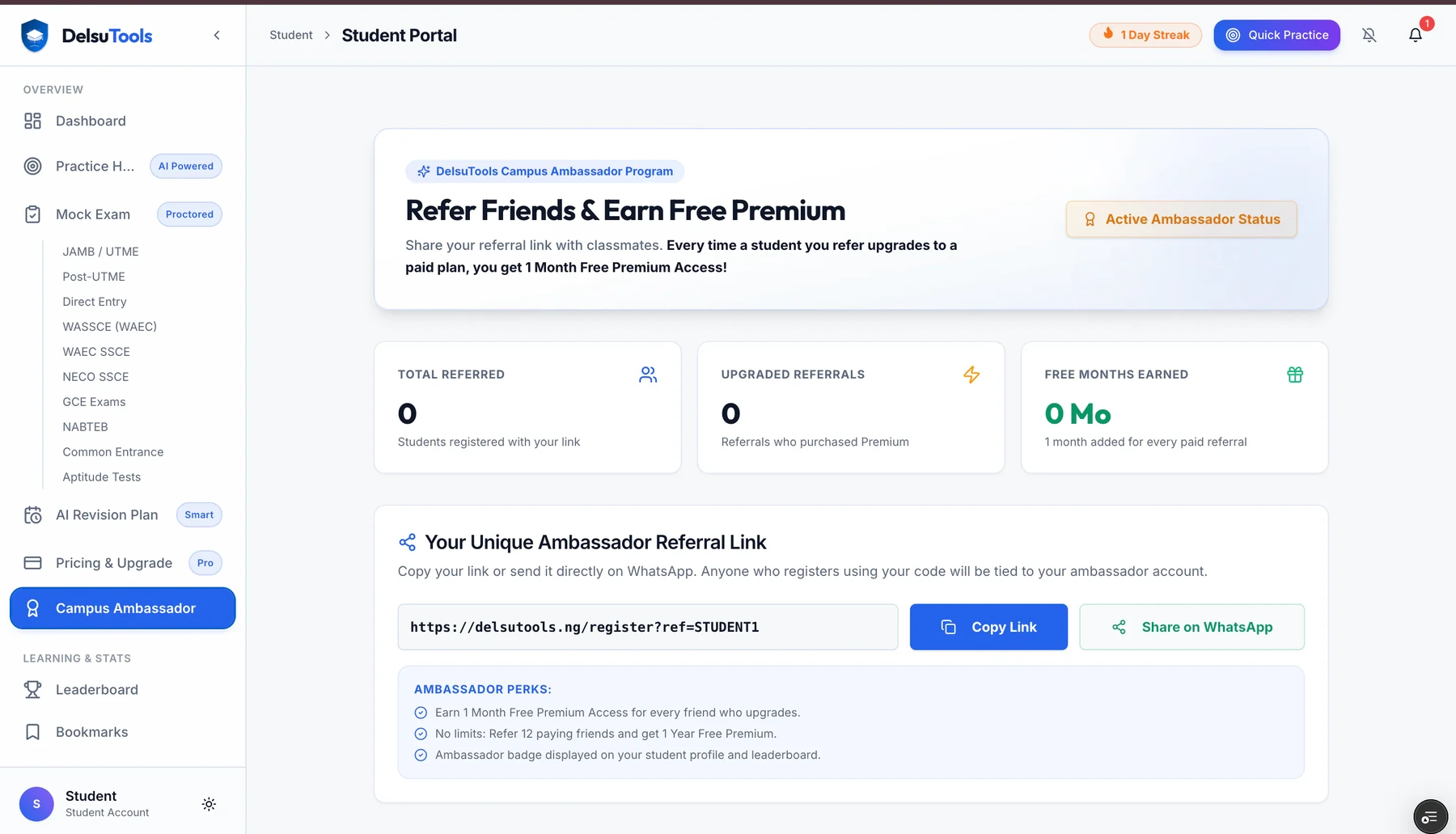Open AI Revision Plan calendar icon
Viewport: 1456px width, 834px height.
point(32,515)
